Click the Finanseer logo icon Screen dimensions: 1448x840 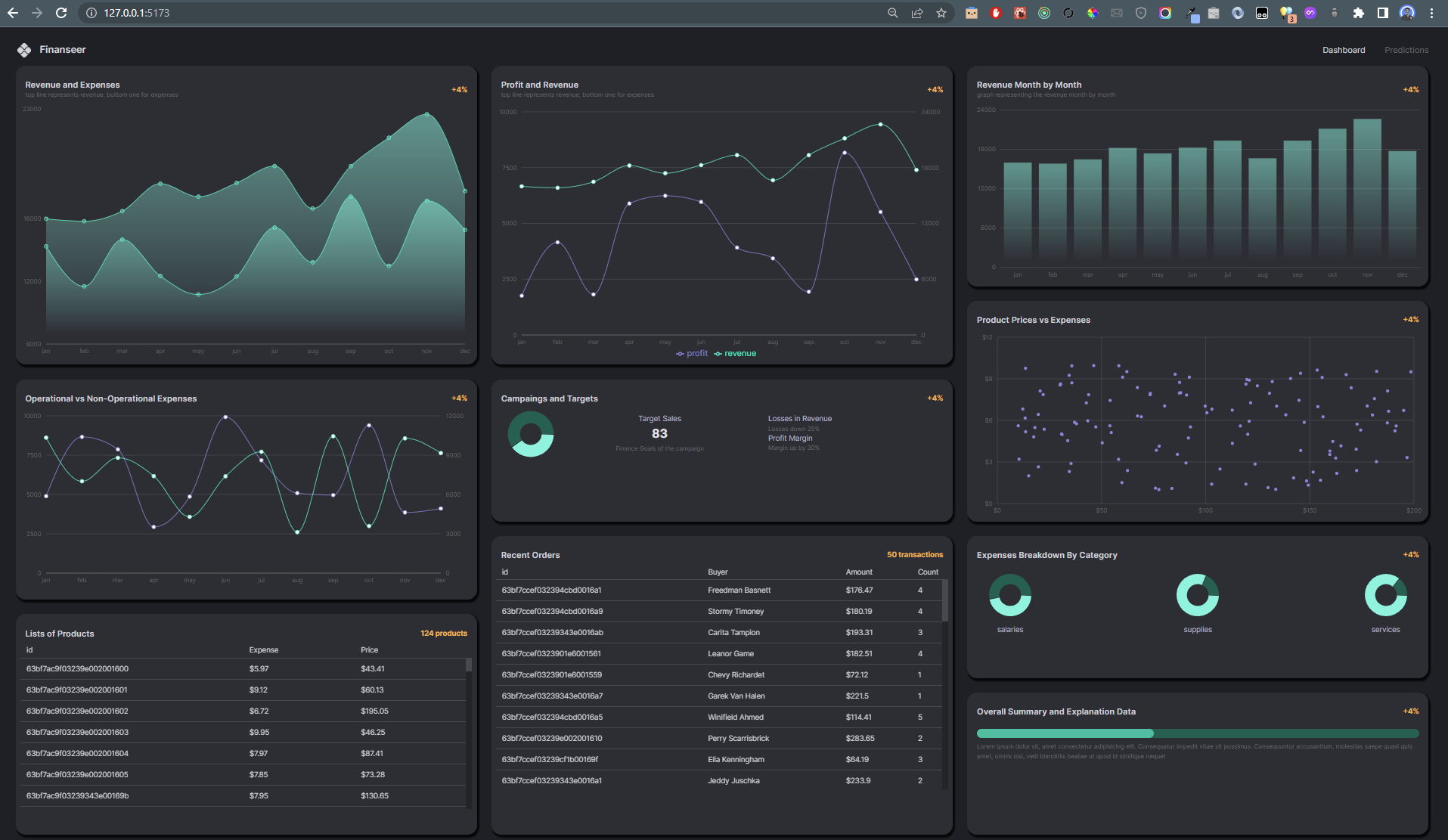point(24,50)
